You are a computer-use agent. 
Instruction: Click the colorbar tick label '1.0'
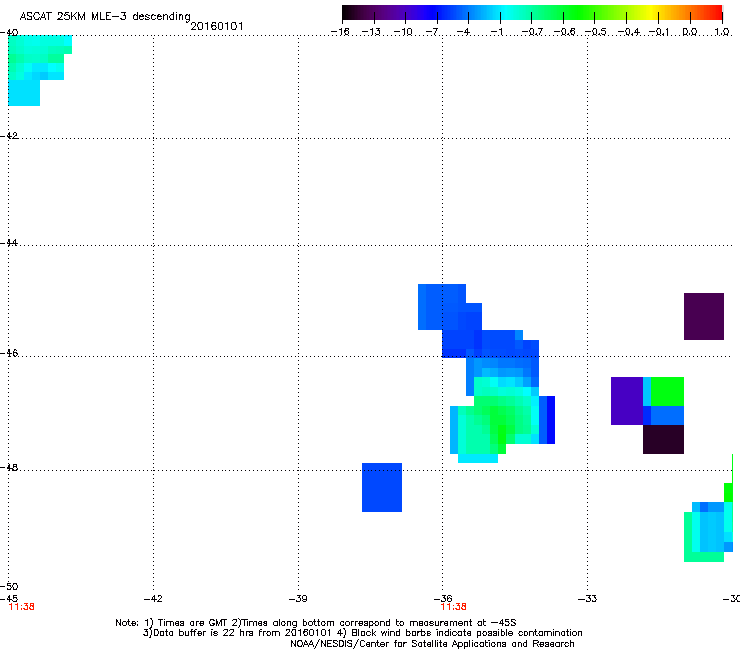[722, 32]
